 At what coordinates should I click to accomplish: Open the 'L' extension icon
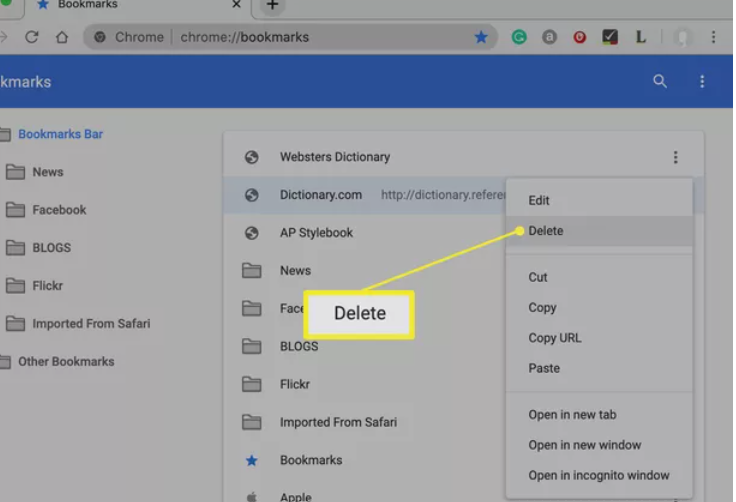pyautogui.click(x=641, y=37)
